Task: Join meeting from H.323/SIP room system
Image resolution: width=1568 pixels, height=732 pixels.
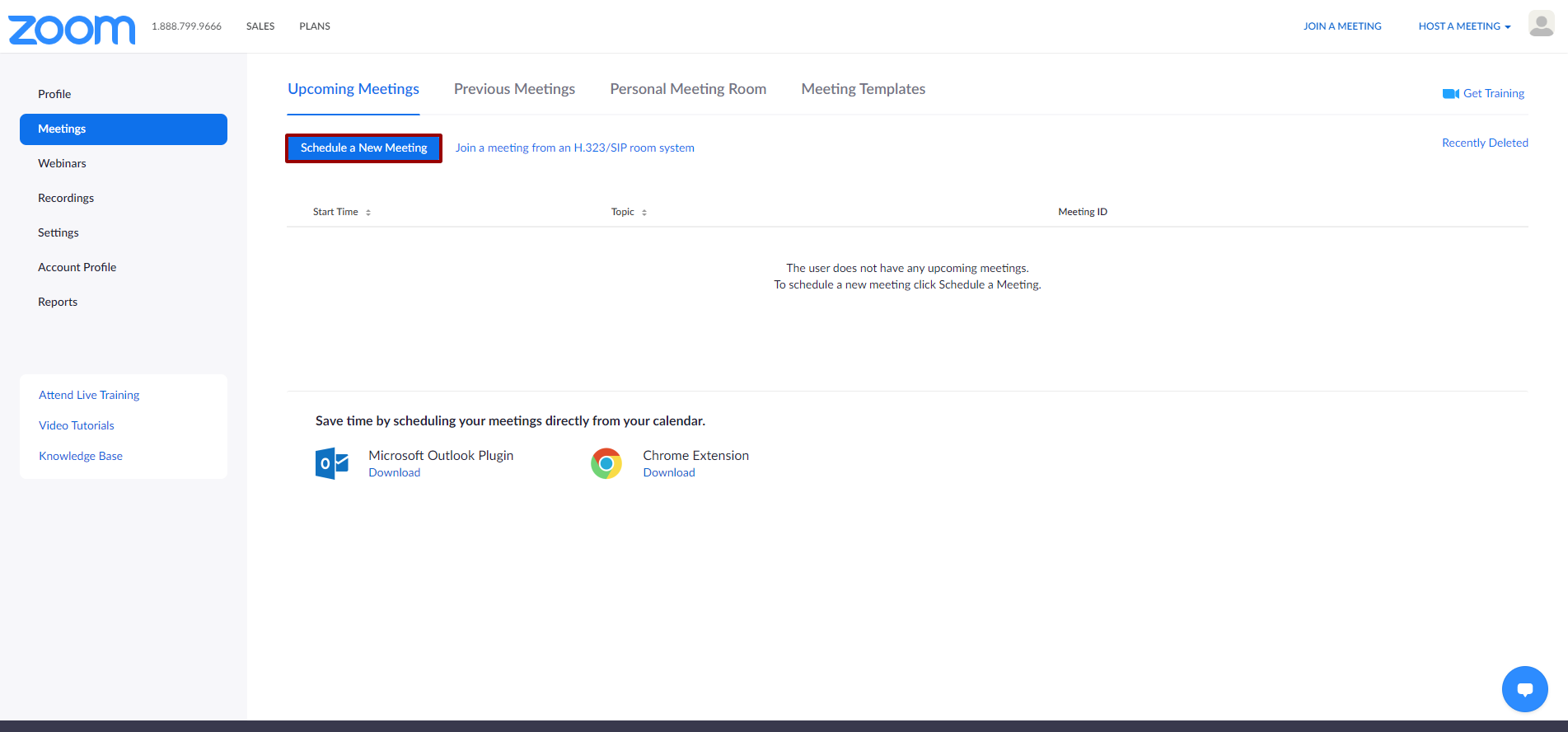Action: click(574, 148)
